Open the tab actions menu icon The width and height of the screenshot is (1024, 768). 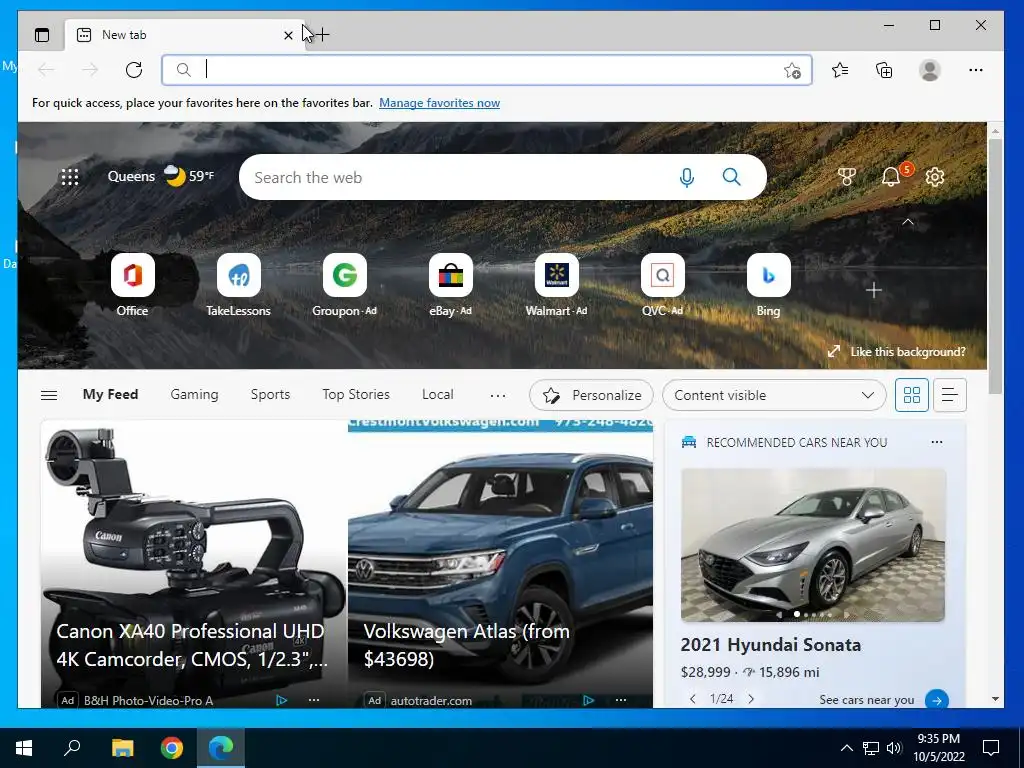pyautogui.click(x=42, y=35)
